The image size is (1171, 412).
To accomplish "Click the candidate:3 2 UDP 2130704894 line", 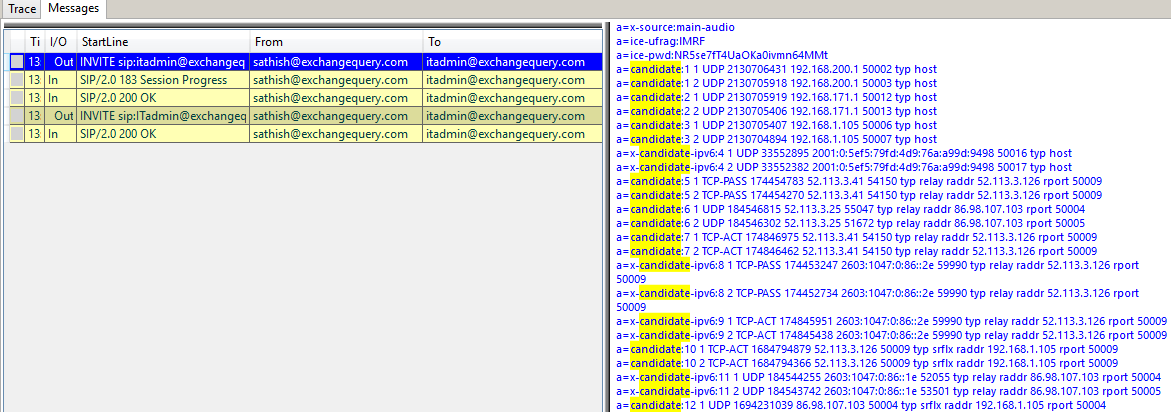I will [777, 139].
